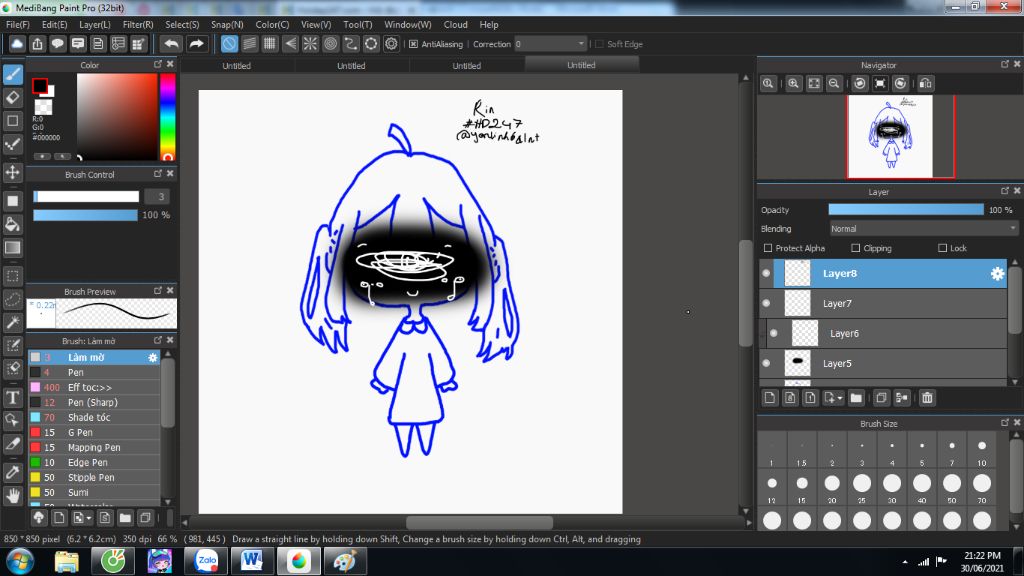Viewport: 1024px width, 576px height.
Task: Open the File menu
Action: (x=18, y=25)
